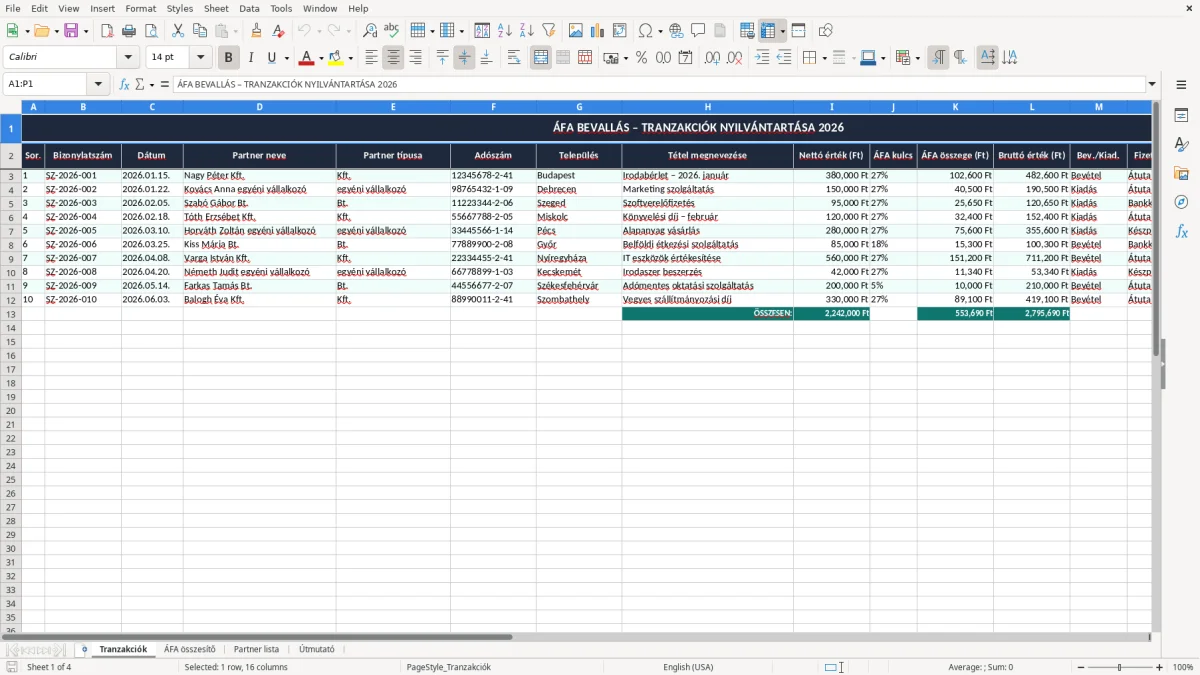Expand the Name Box dropdown
The image size is (1200, 675).
pos(98,84)
